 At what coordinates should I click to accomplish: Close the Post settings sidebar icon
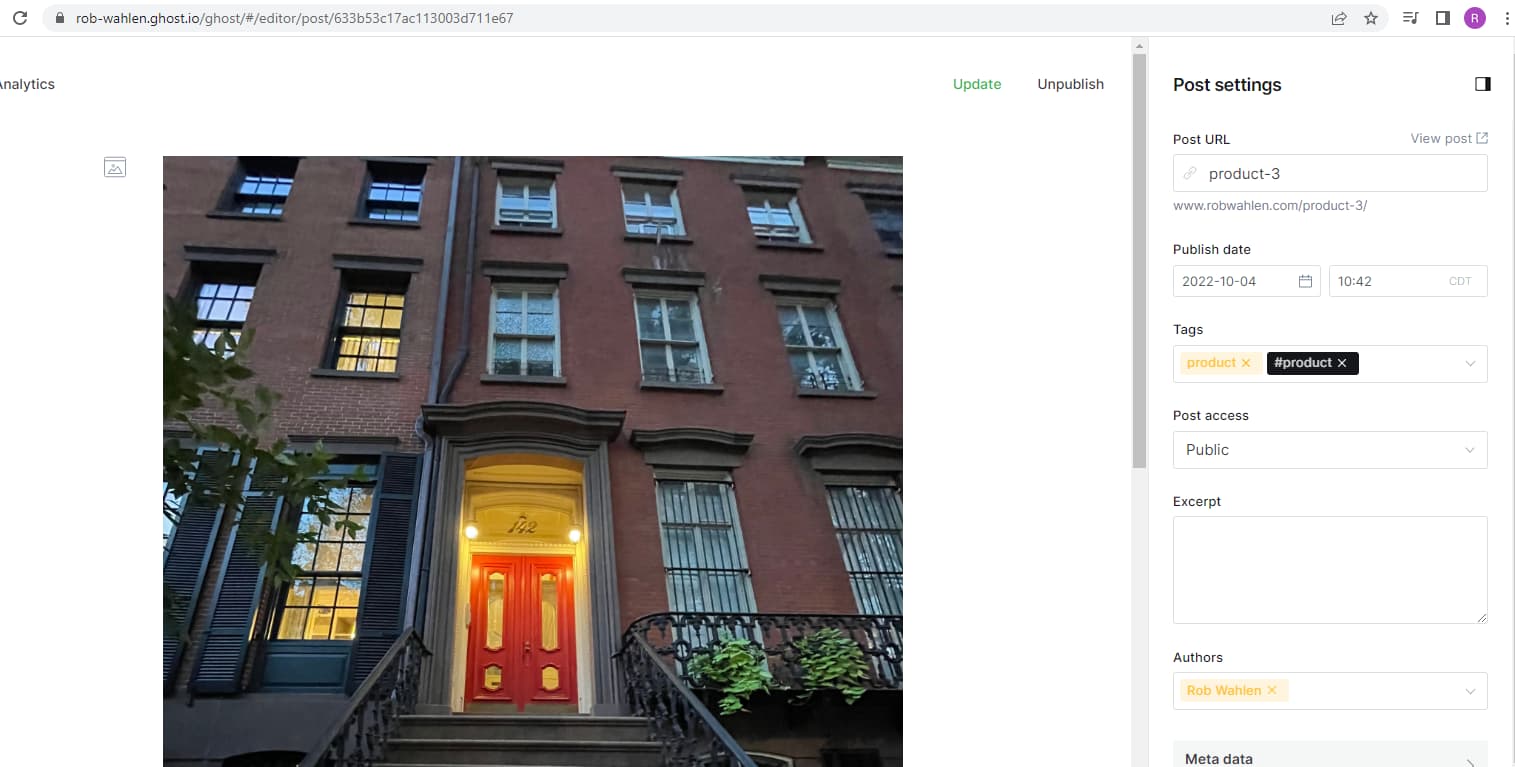tap(1482, 84)
